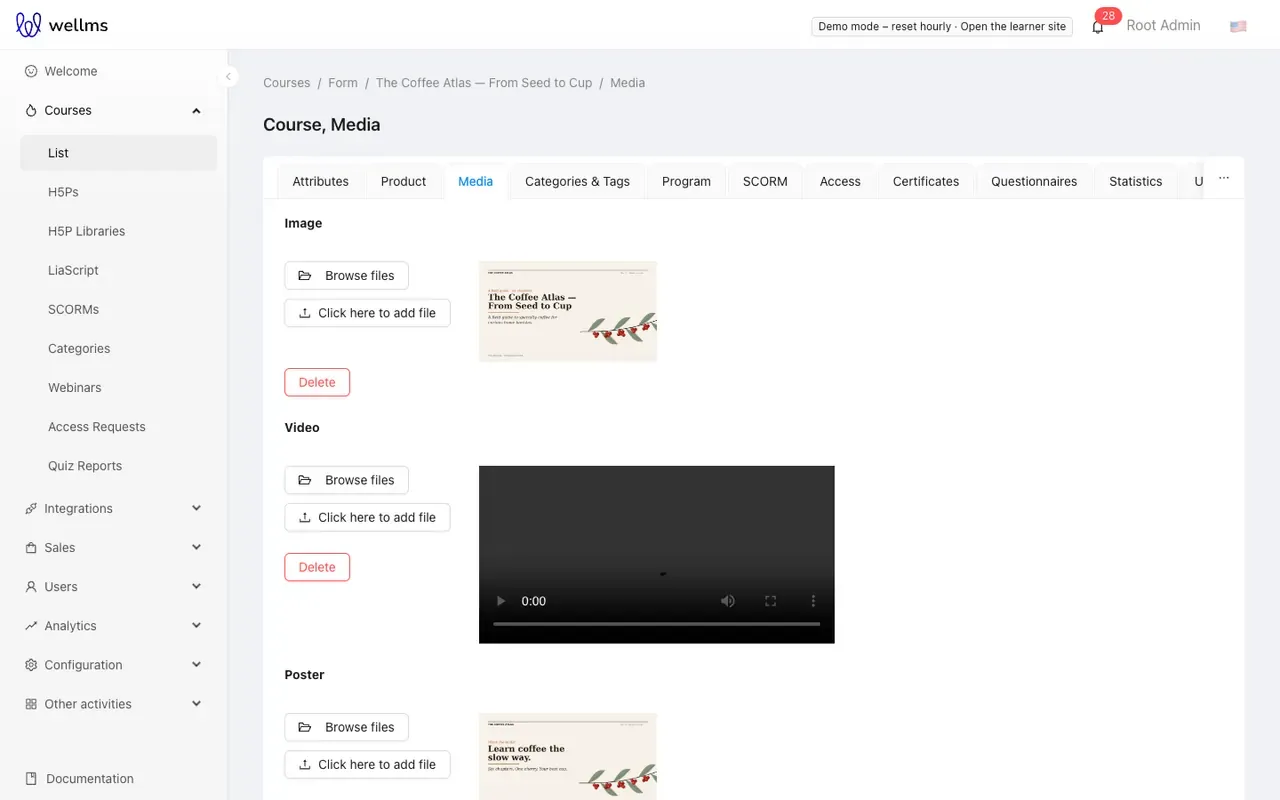Select the Certificates tab
The image size is (1280, 800).
coord(926,181)
